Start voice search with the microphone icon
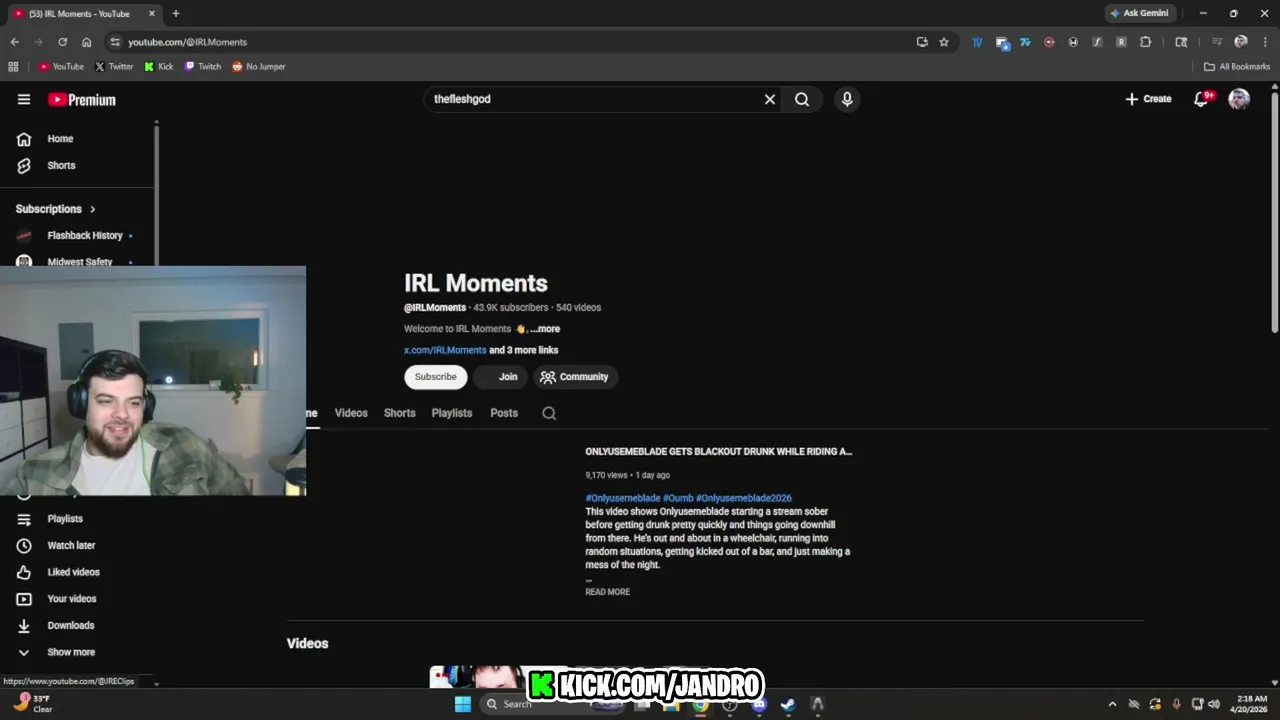Screen dimensions: 1280x720 847,99
